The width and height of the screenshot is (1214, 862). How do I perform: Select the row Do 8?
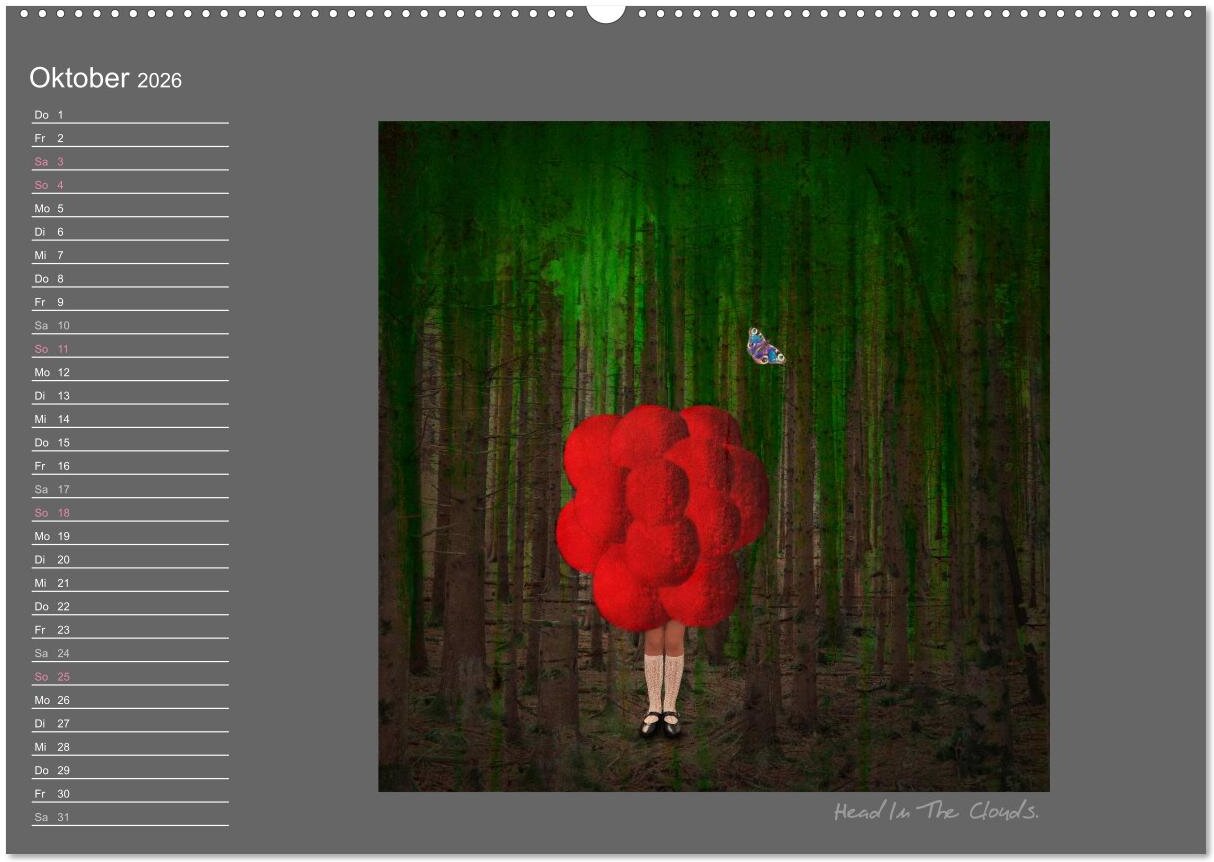coord(130,278)
